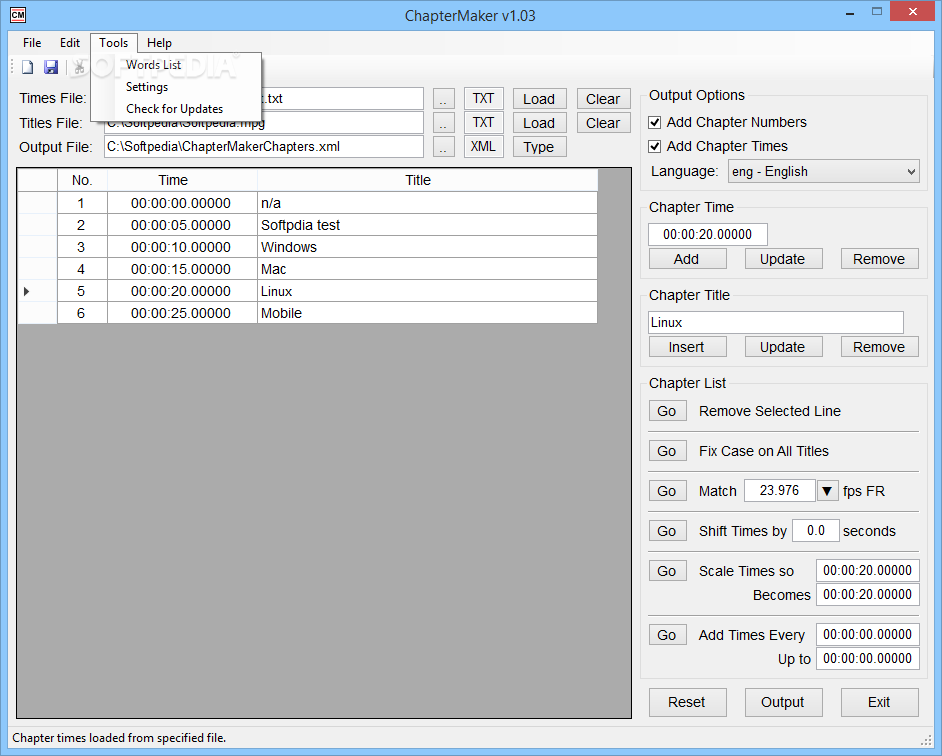Choose Check for Updates menu entry
The width and height of the screenshot is (942, 756).
(x=176, y=109)
